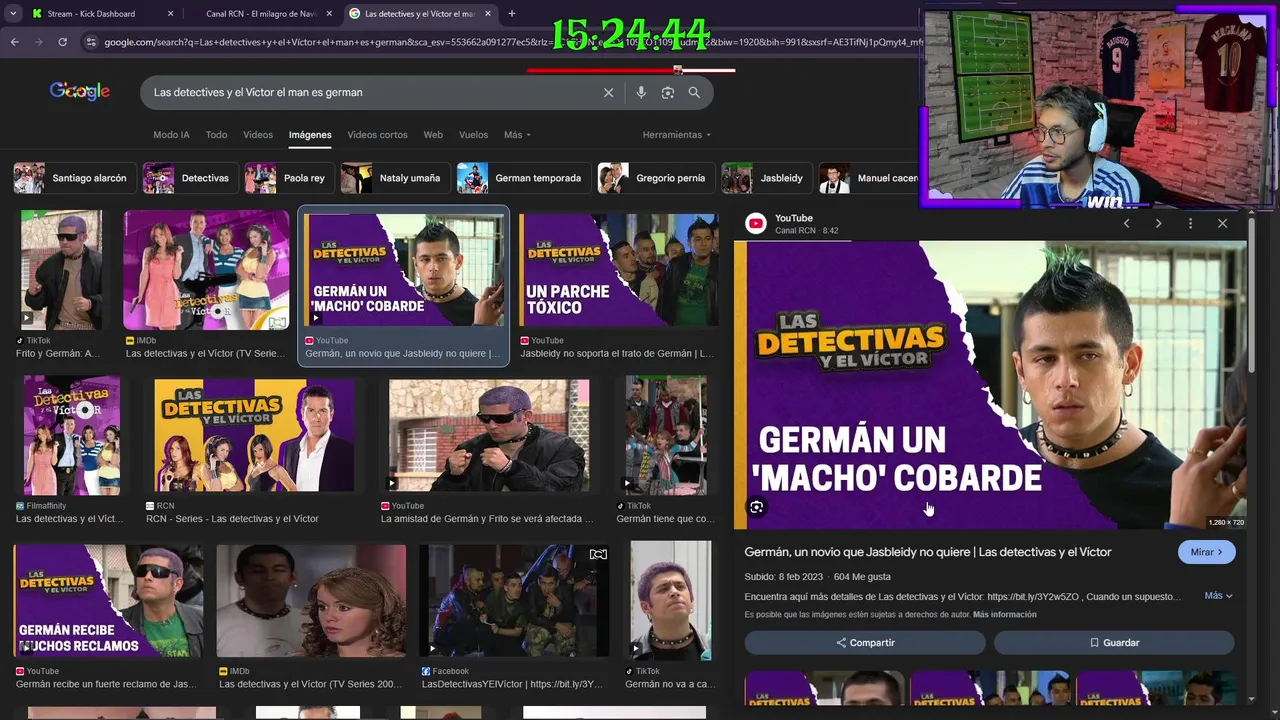This screenshot has width=1280, height=720.
Task: Switch to Stream - Kick Dashboard tab
Action: point(92,14)
